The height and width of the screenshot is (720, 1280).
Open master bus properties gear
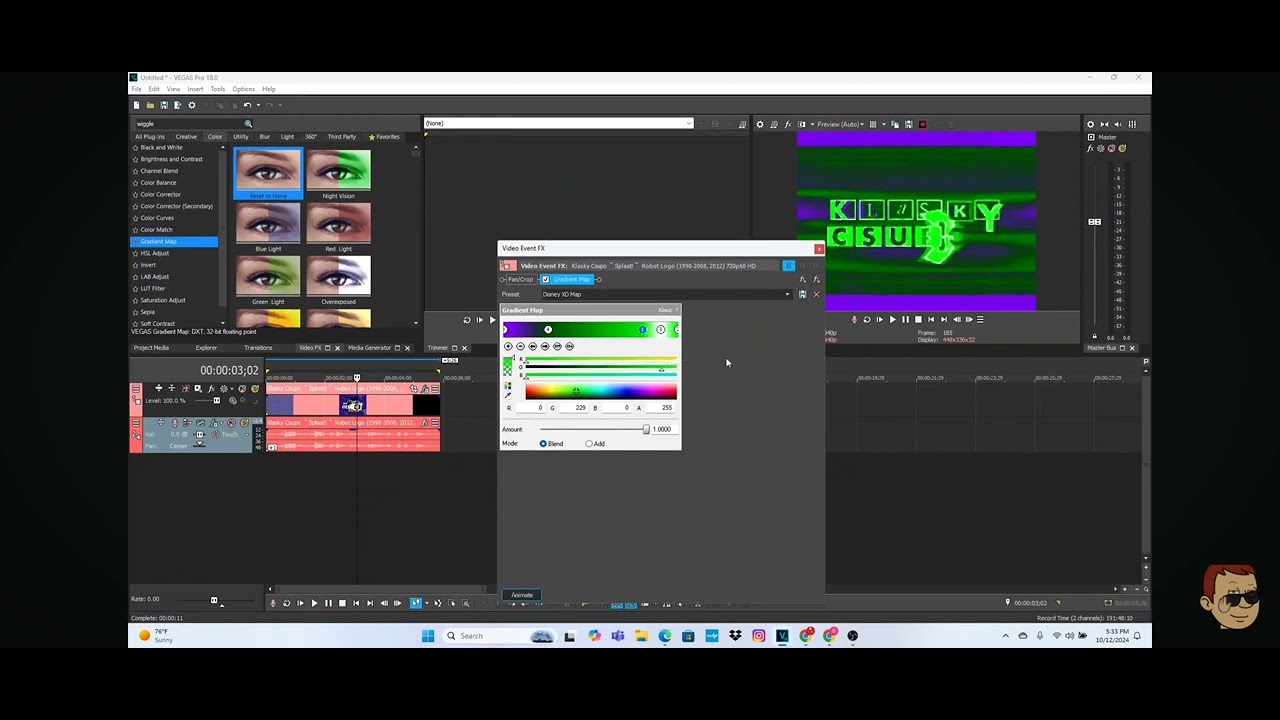coord(1091,124)
